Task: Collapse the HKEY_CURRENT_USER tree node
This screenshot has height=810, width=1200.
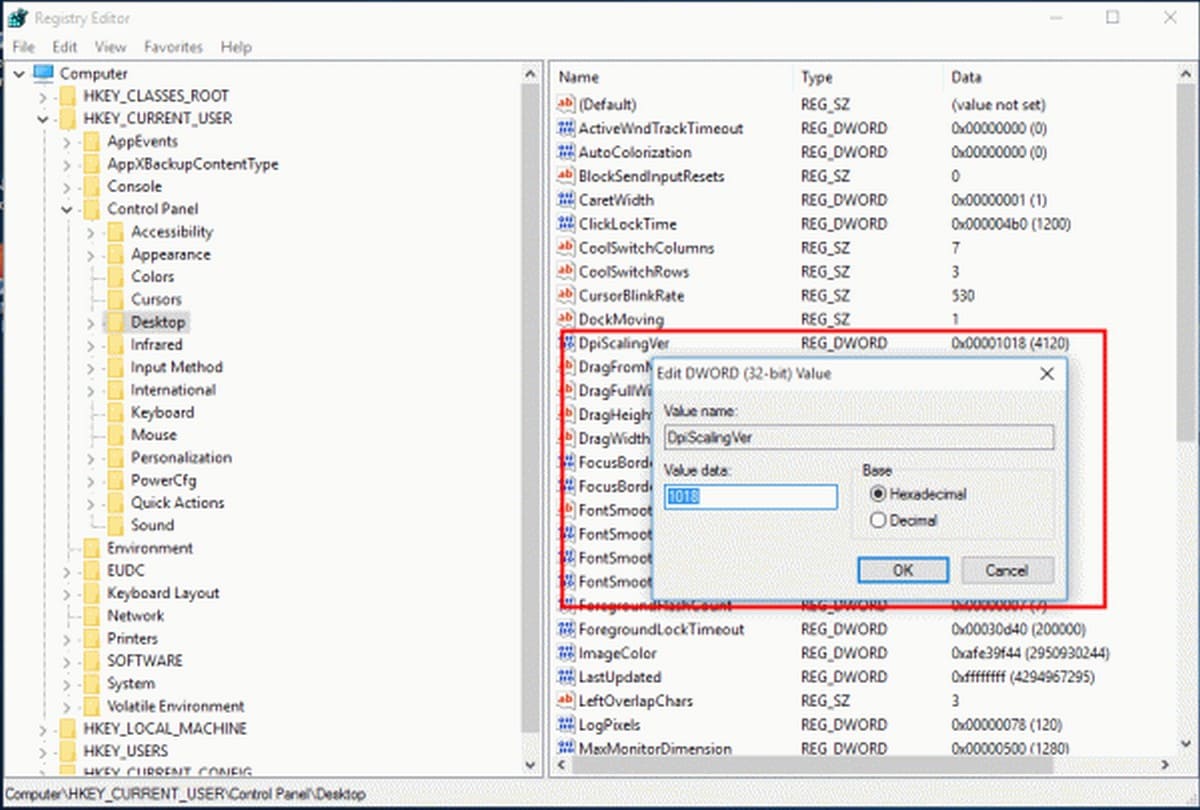Action: click(x=42, y=119)
